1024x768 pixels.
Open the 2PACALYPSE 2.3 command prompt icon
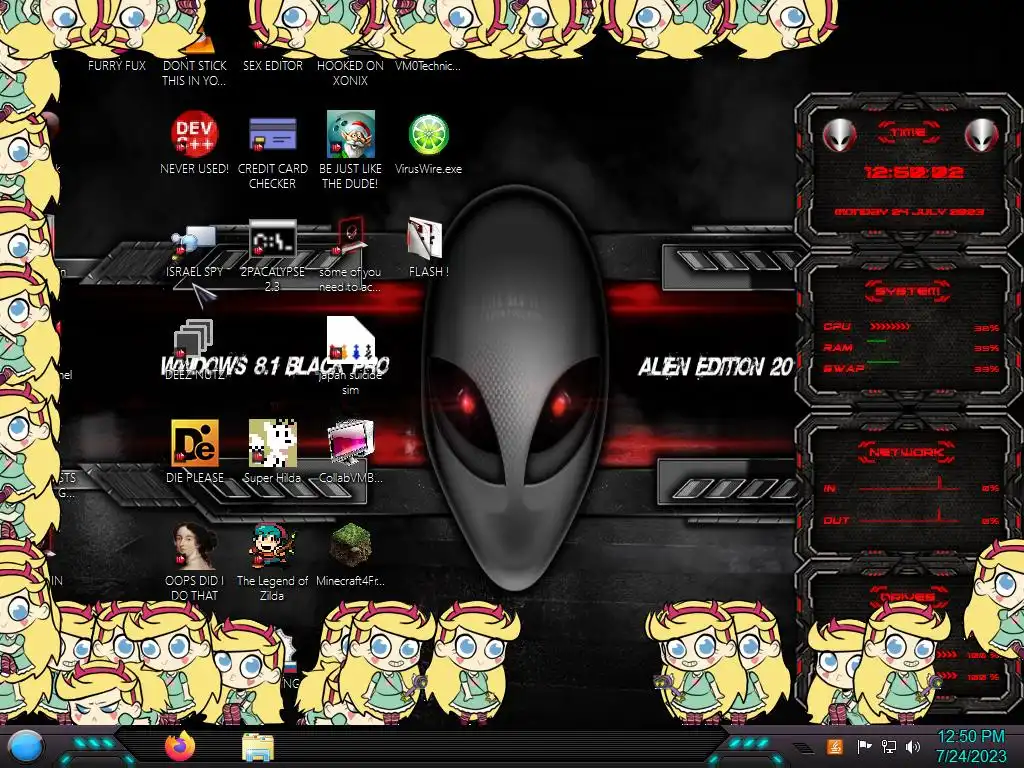point(272,238)
